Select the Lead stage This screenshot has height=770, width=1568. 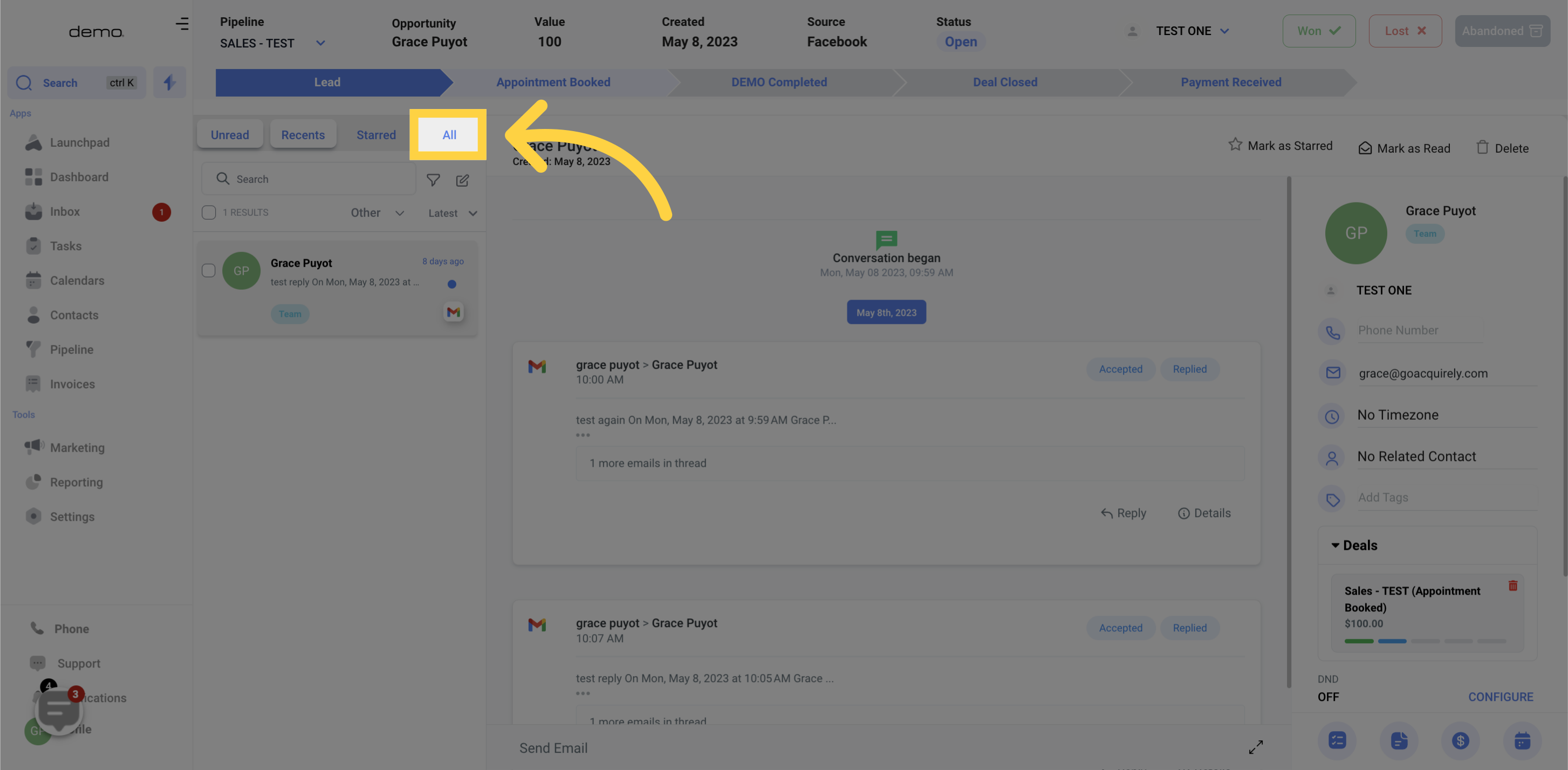click(x=327, y=82)
